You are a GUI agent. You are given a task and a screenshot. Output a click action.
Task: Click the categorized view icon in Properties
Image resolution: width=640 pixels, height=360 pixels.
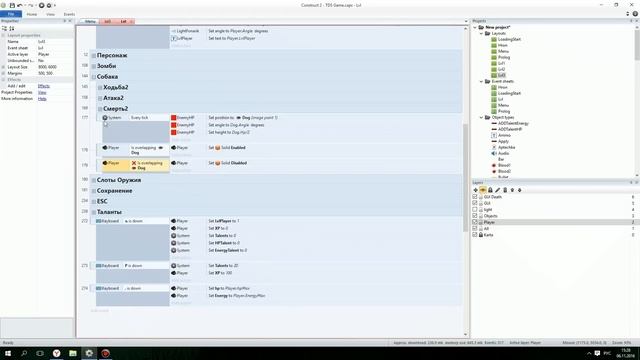point(4,29)
